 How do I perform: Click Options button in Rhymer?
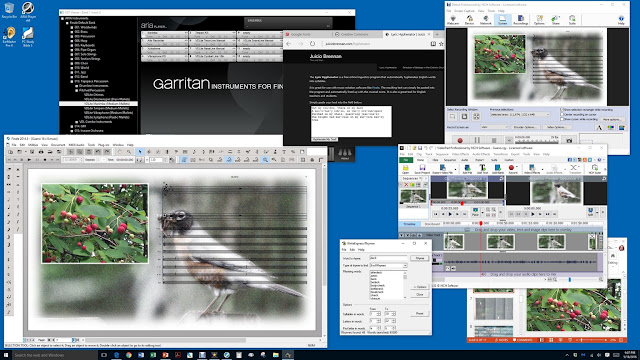click(x=420, y=287)
